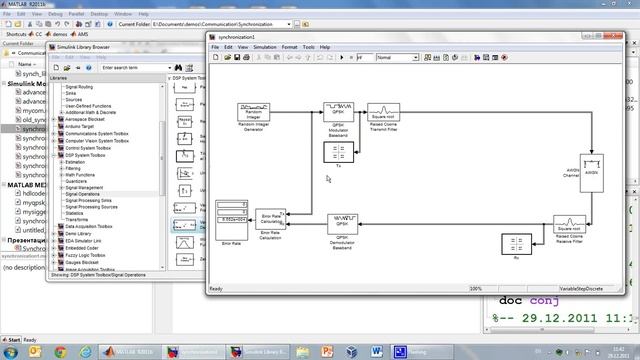Collapse DSP System Toolbox tree node

coord(53,156)
